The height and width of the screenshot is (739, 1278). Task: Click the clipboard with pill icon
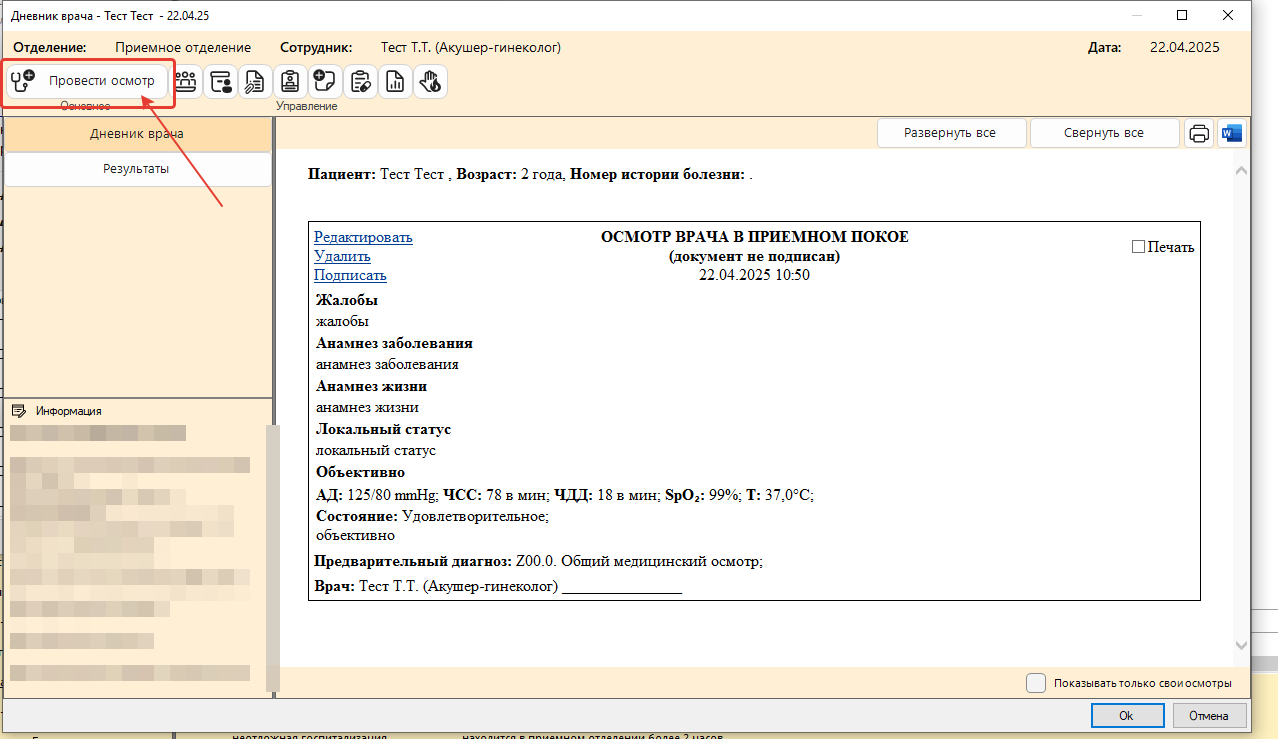360,82
